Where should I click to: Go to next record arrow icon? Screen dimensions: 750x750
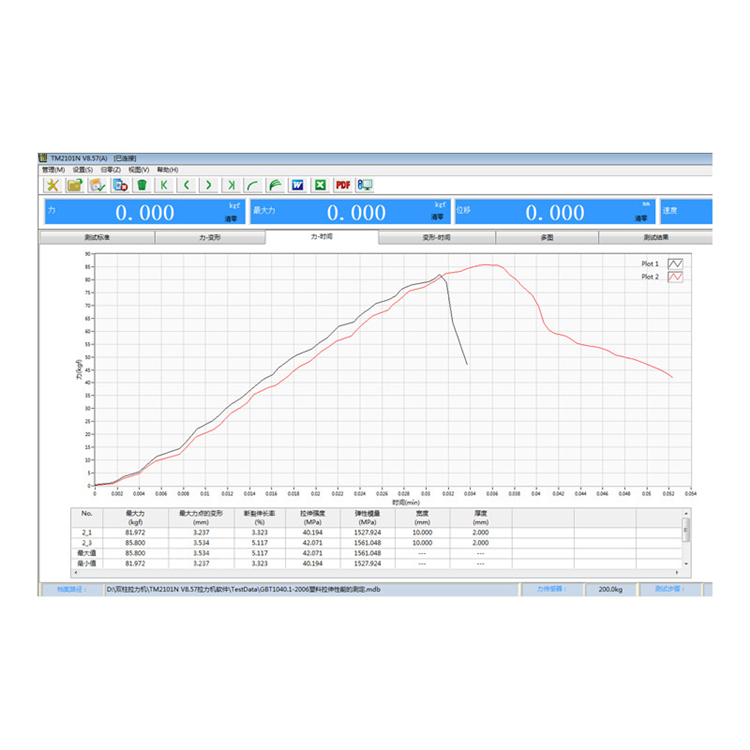[208, 185]
